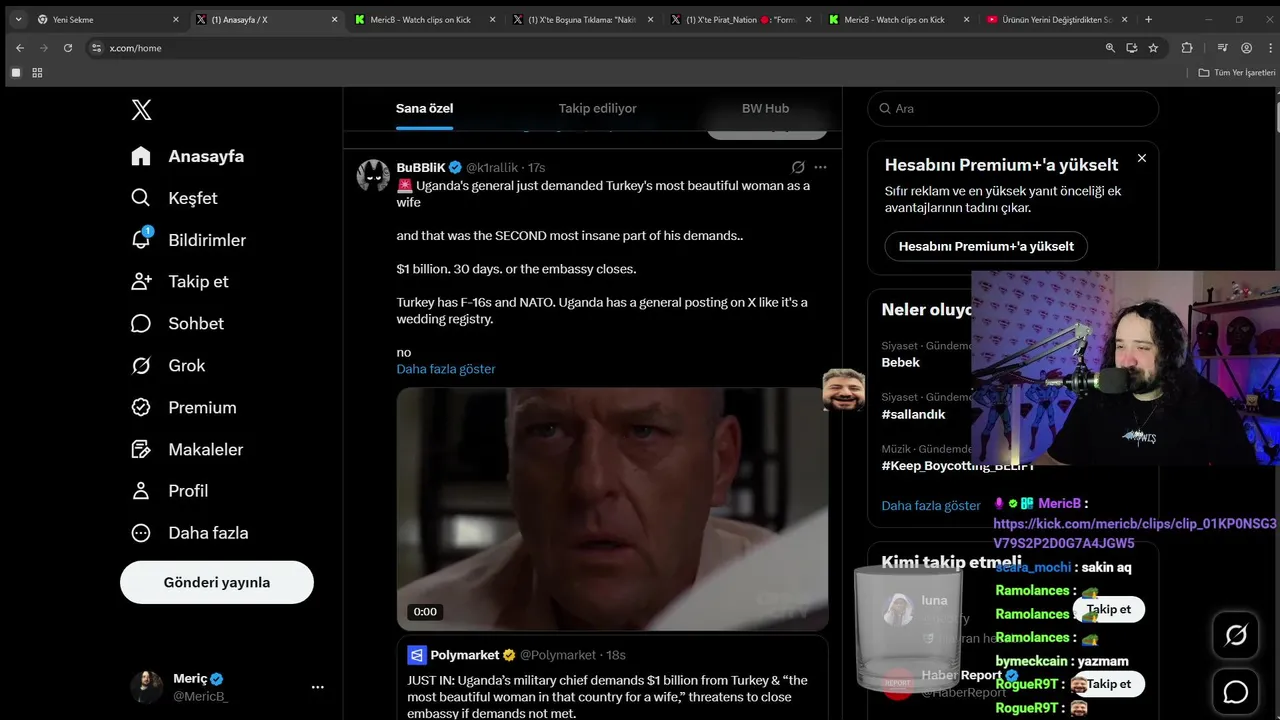Click the Daha fazla circle icon
The height and width of the screenshot is (720, 1280).
(141, 533)
